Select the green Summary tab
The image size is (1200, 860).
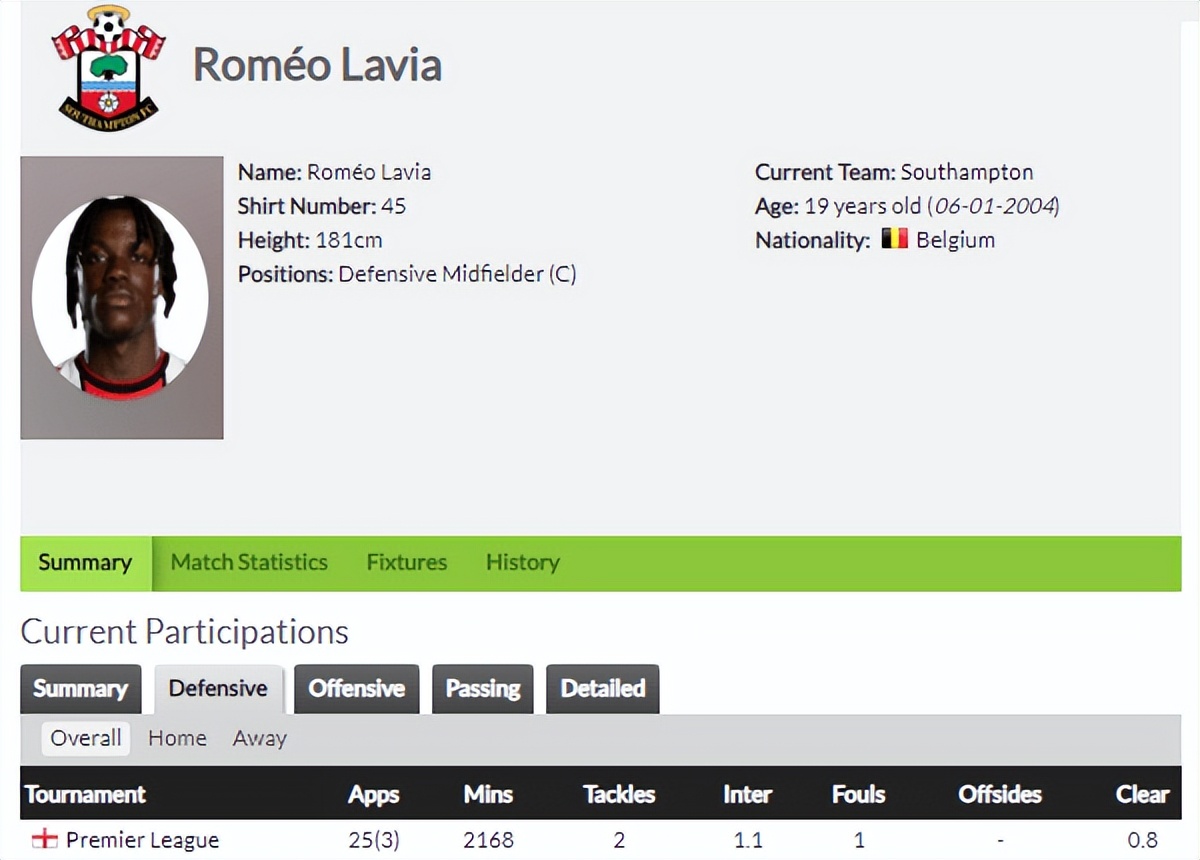(x=85, y=562)
